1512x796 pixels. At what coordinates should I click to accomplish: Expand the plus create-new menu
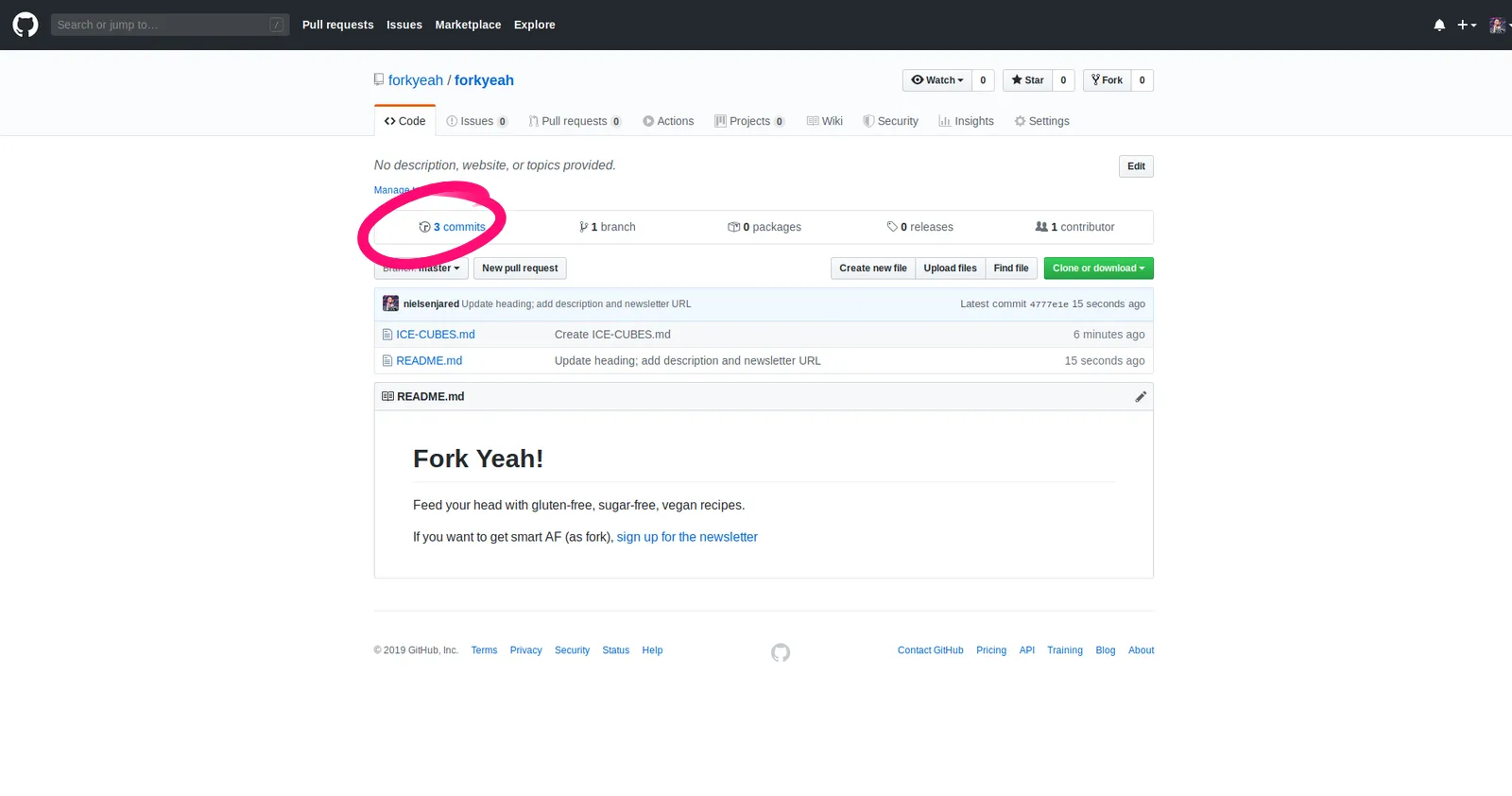pos(1467,25)
